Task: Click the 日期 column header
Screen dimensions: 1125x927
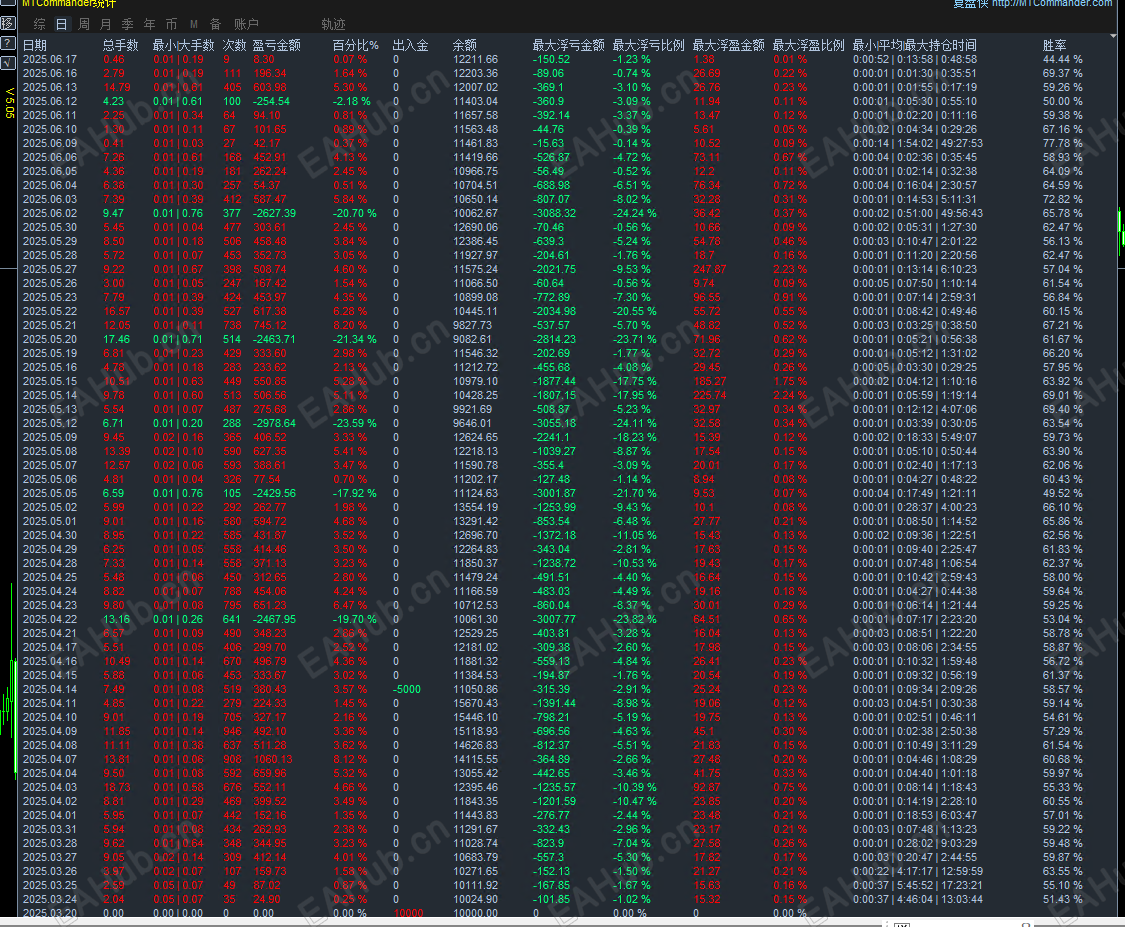Action: coord(35,45)
